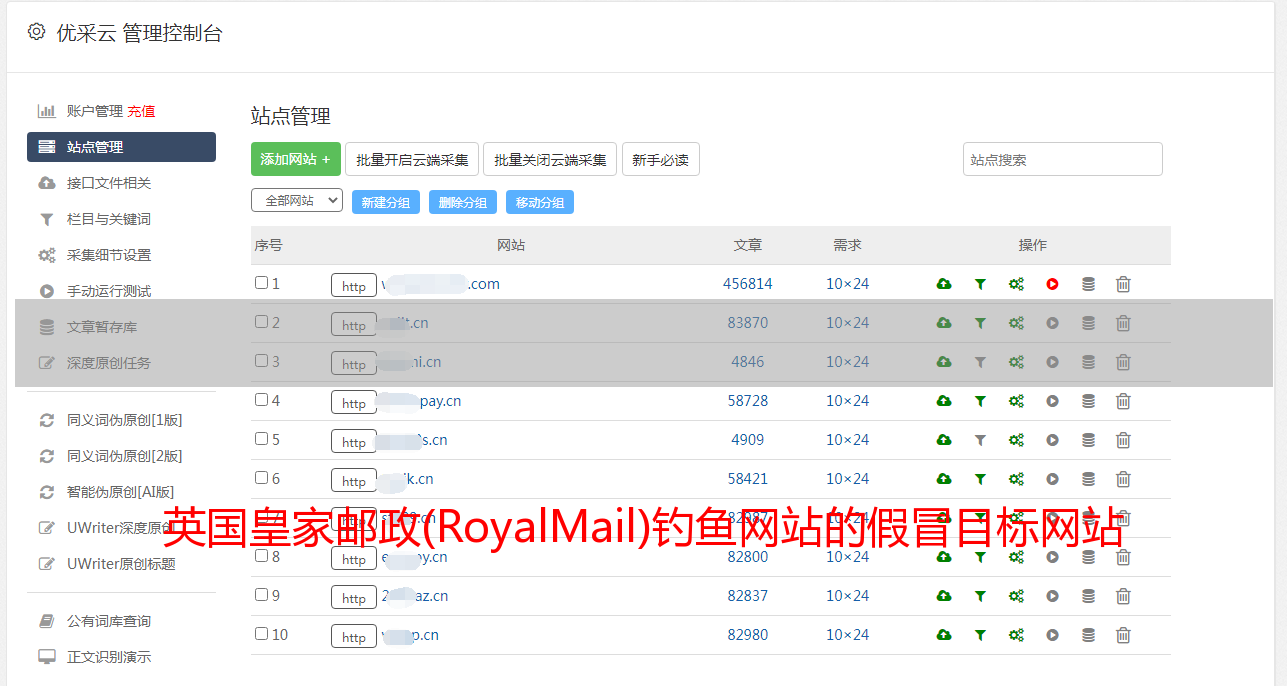Click the 10×24 value in row 4
This screenshot has width=1287, height=686.
848,401
